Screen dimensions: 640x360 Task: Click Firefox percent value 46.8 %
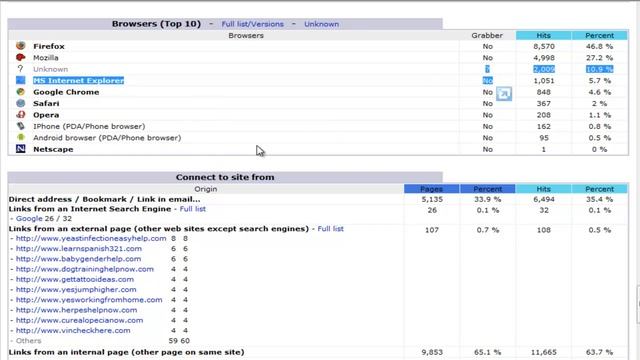599,46
